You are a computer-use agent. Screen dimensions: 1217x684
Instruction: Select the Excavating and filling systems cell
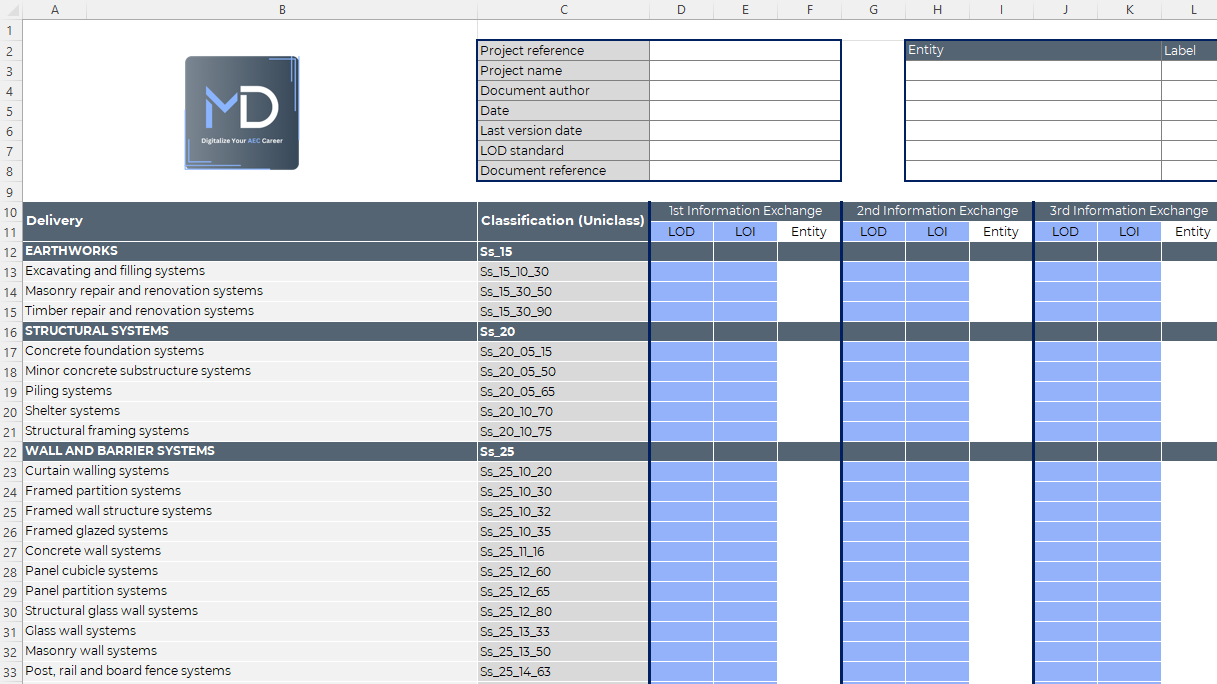tap(249, 271)
